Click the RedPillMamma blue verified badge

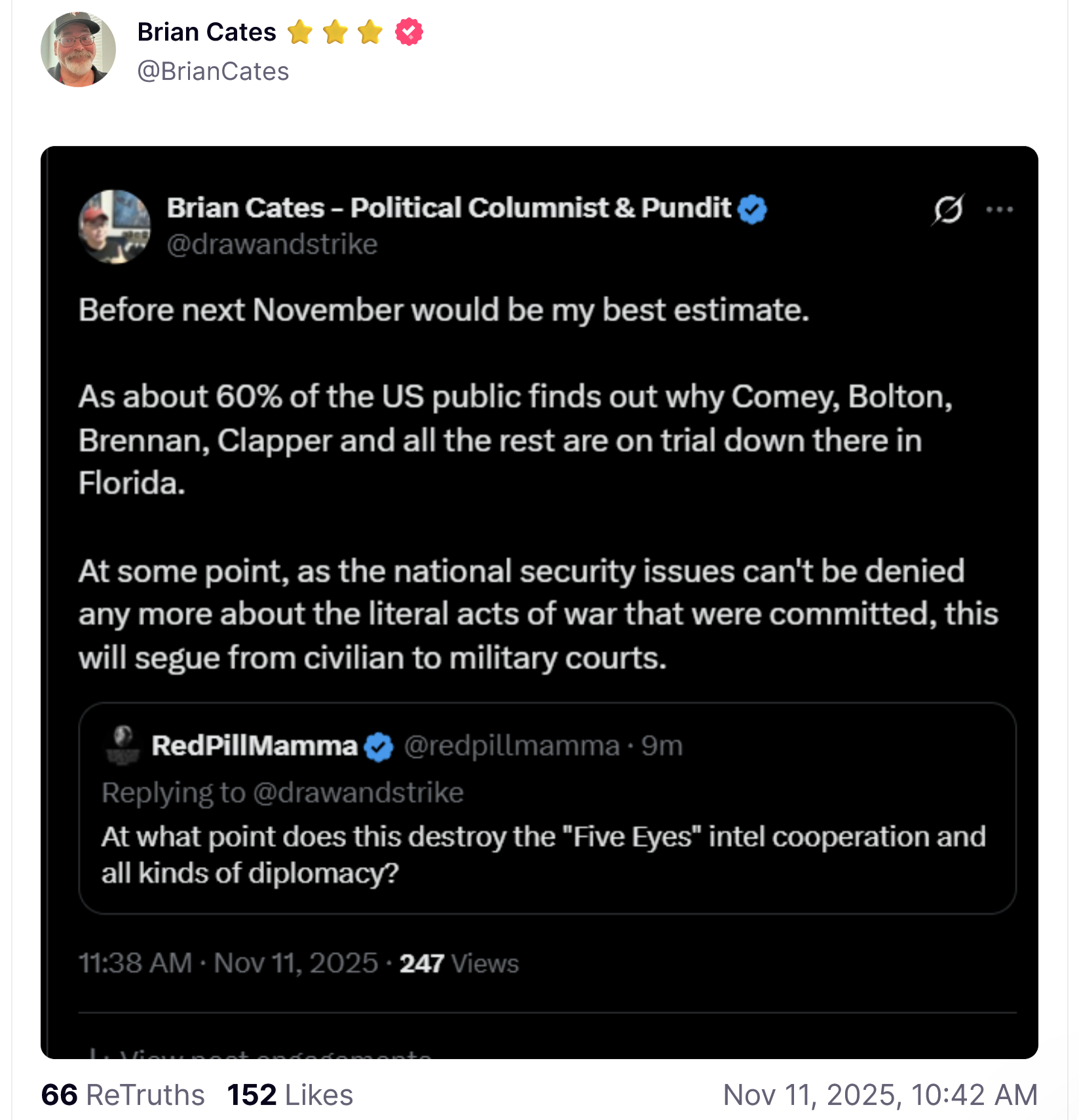pos(379,747)
